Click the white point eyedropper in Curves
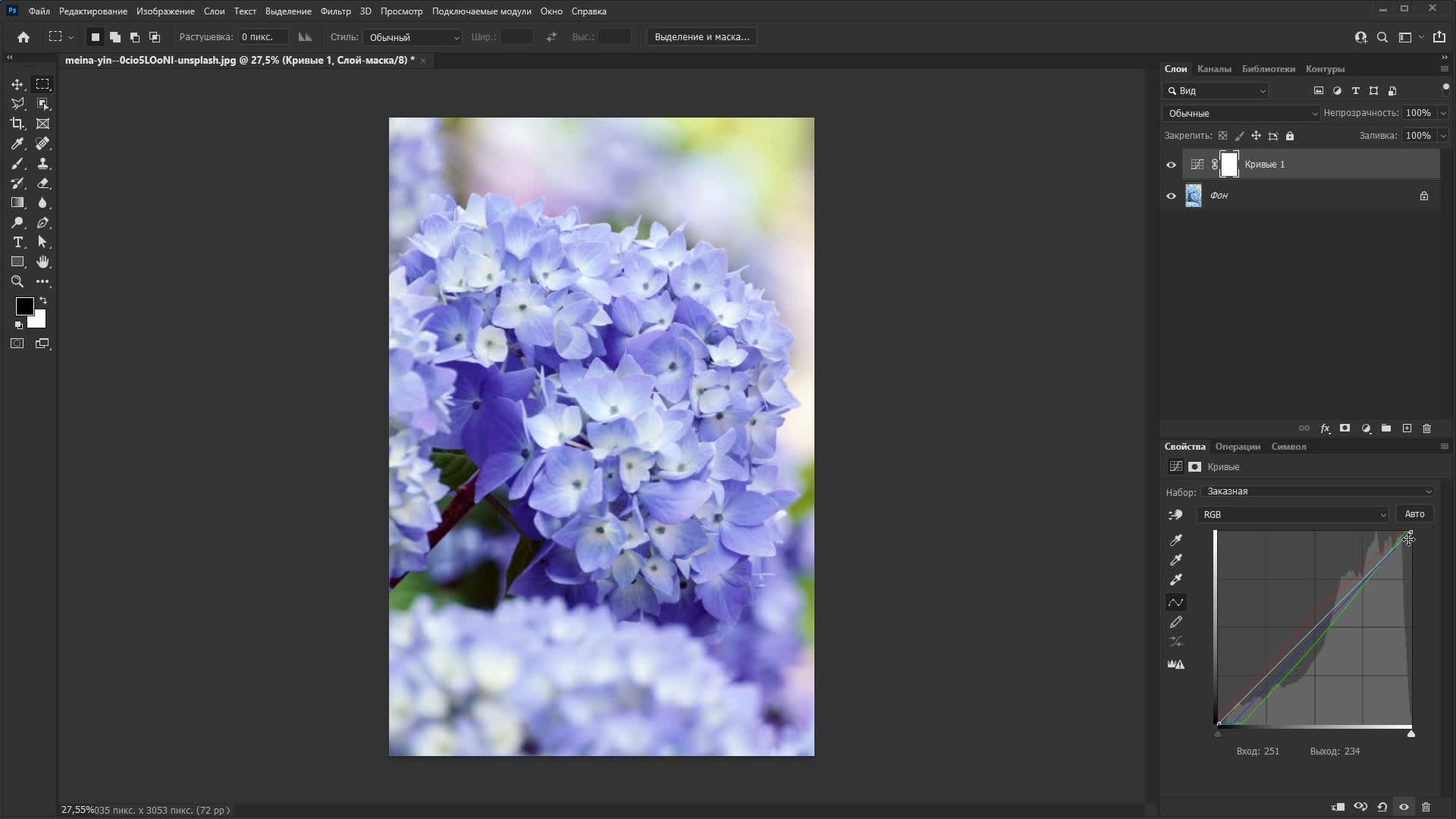Screen dimensions: 1456x819 pyautogui.click(x=1176, y=579)
